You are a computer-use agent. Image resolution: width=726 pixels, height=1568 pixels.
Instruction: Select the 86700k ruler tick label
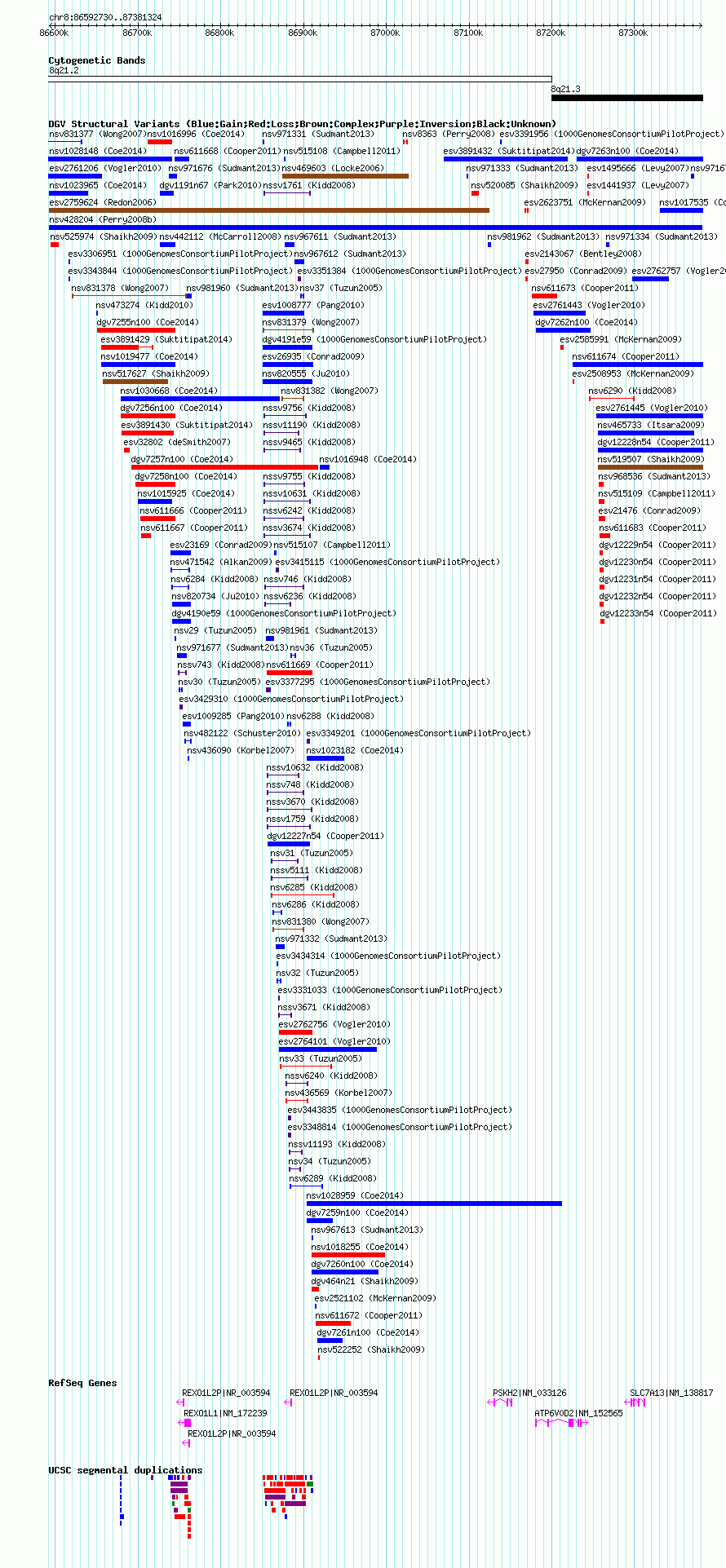(137, 33)
